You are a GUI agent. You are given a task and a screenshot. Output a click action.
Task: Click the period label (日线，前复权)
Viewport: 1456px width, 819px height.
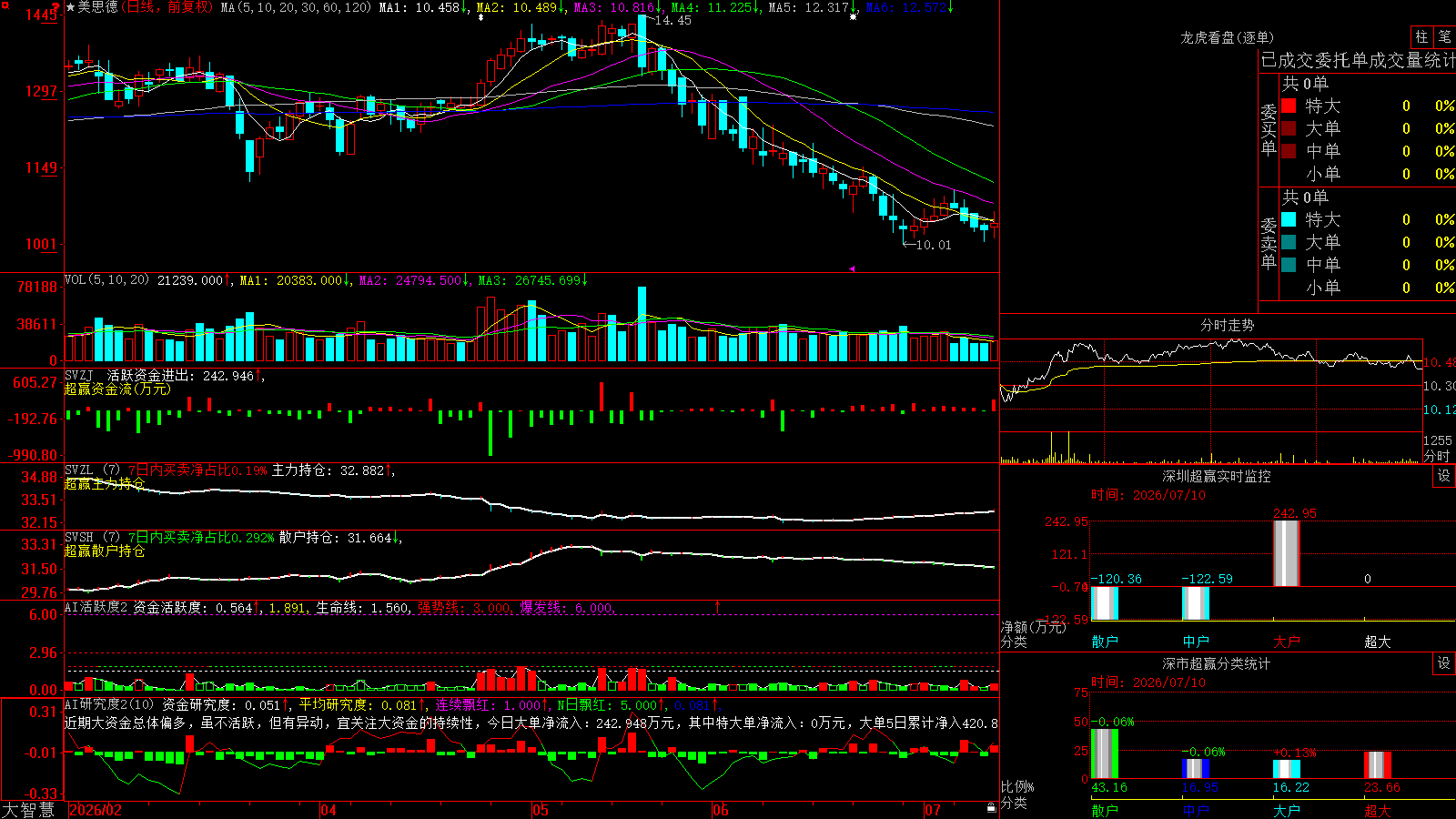point(167,7)
